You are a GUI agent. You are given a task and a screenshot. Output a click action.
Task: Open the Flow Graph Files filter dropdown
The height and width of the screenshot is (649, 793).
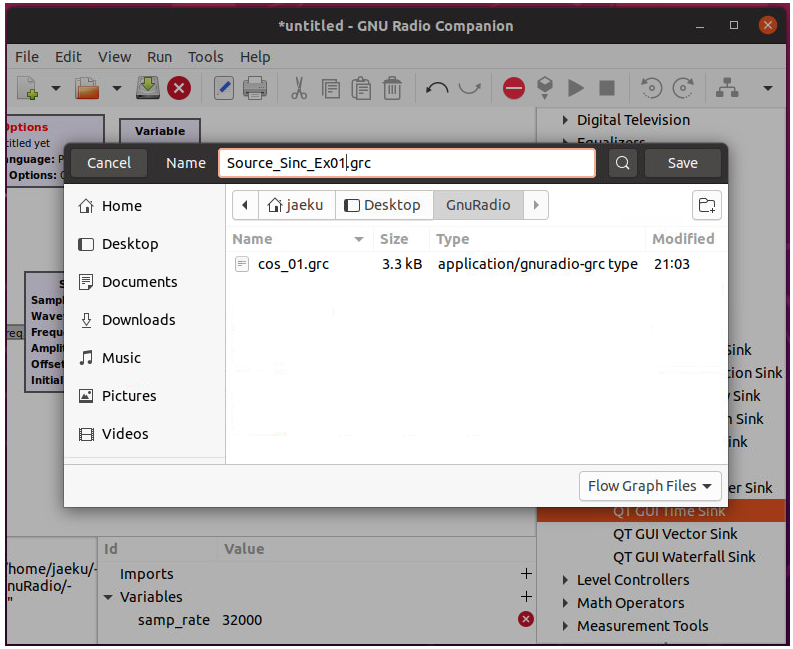[x=650, y=486]
